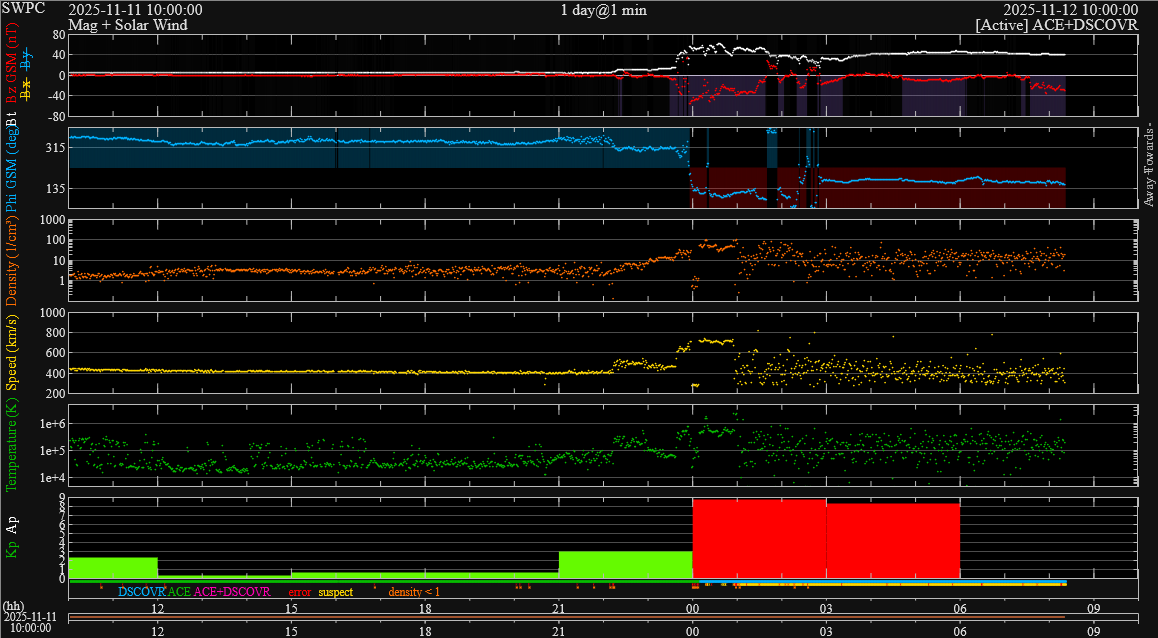Click the SWPC title in the corner
The image size is (1158, 638).
click(x=24, y=9)
